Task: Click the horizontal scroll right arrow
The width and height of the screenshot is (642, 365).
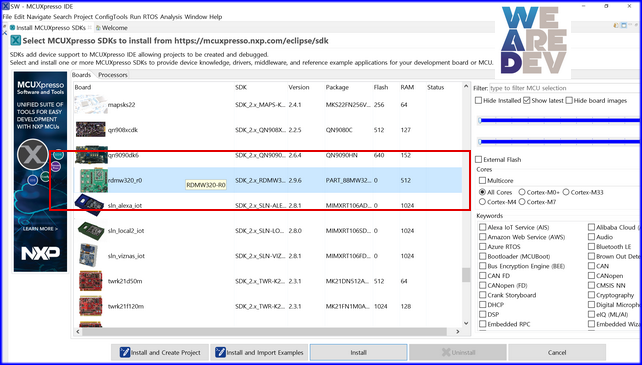Action: 458,331
